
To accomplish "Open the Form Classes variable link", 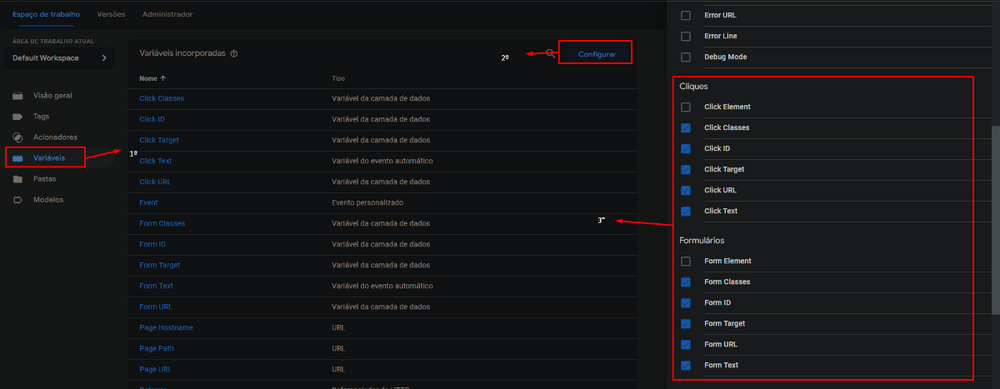I will 162,224.
